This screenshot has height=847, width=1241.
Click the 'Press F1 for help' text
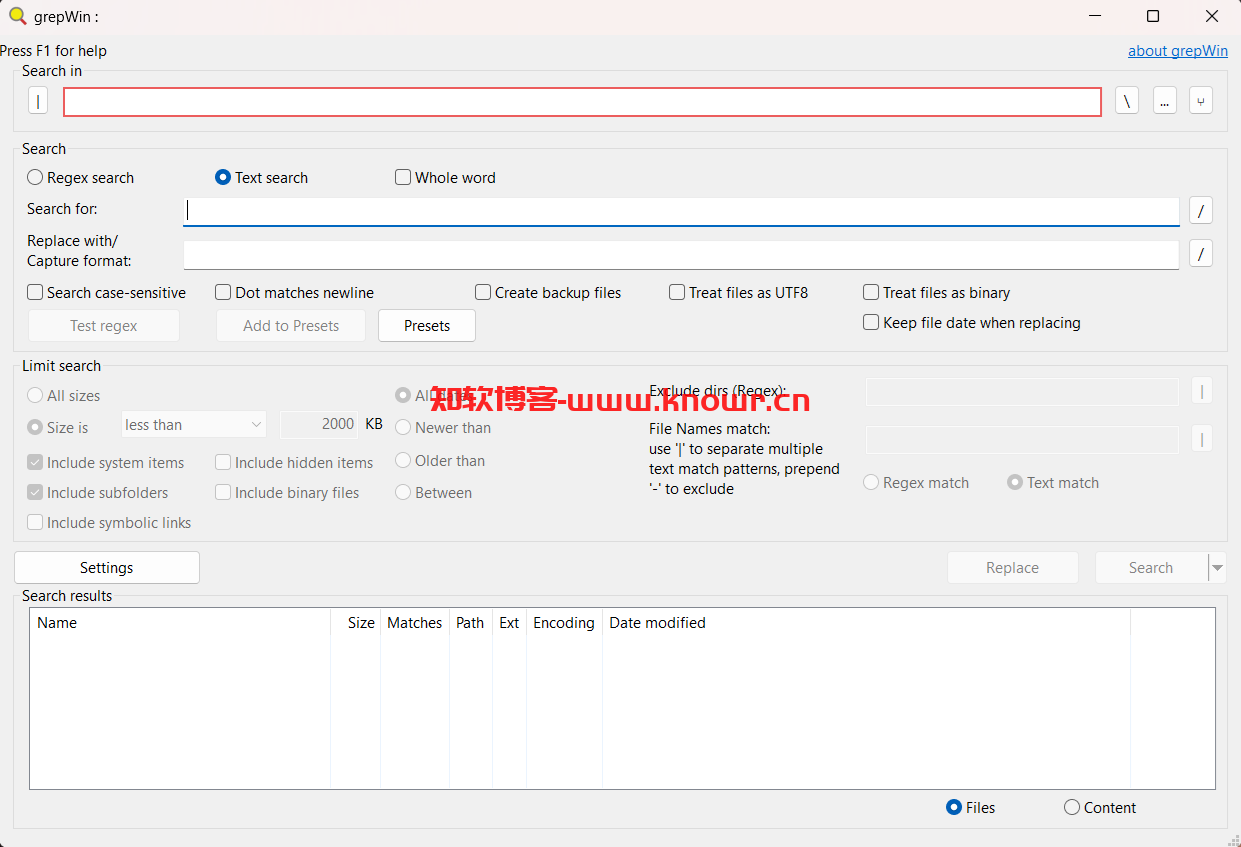click(54, 51)
